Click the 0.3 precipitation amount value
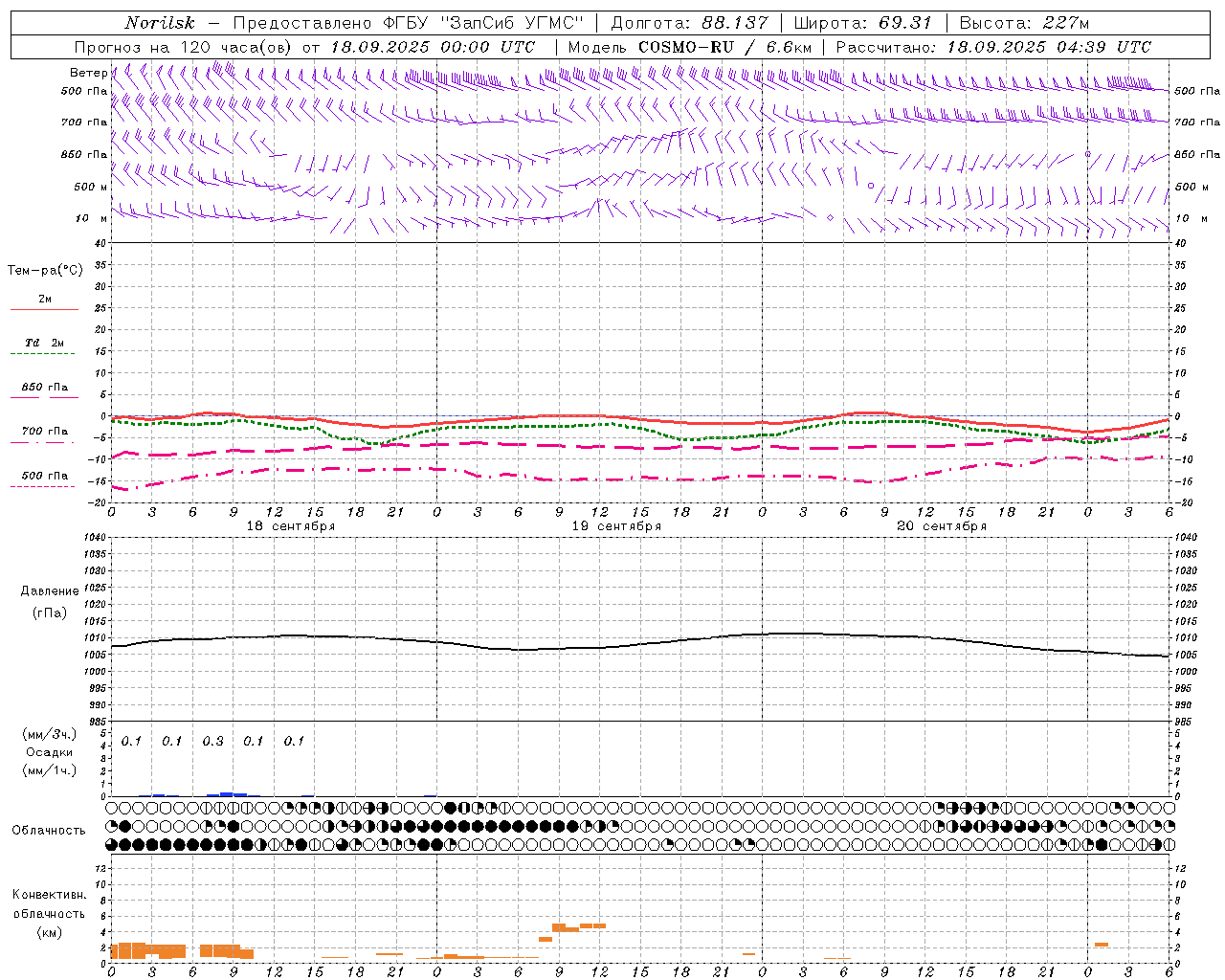Viewport: 1225px width, 980px height. pos(212,742)
